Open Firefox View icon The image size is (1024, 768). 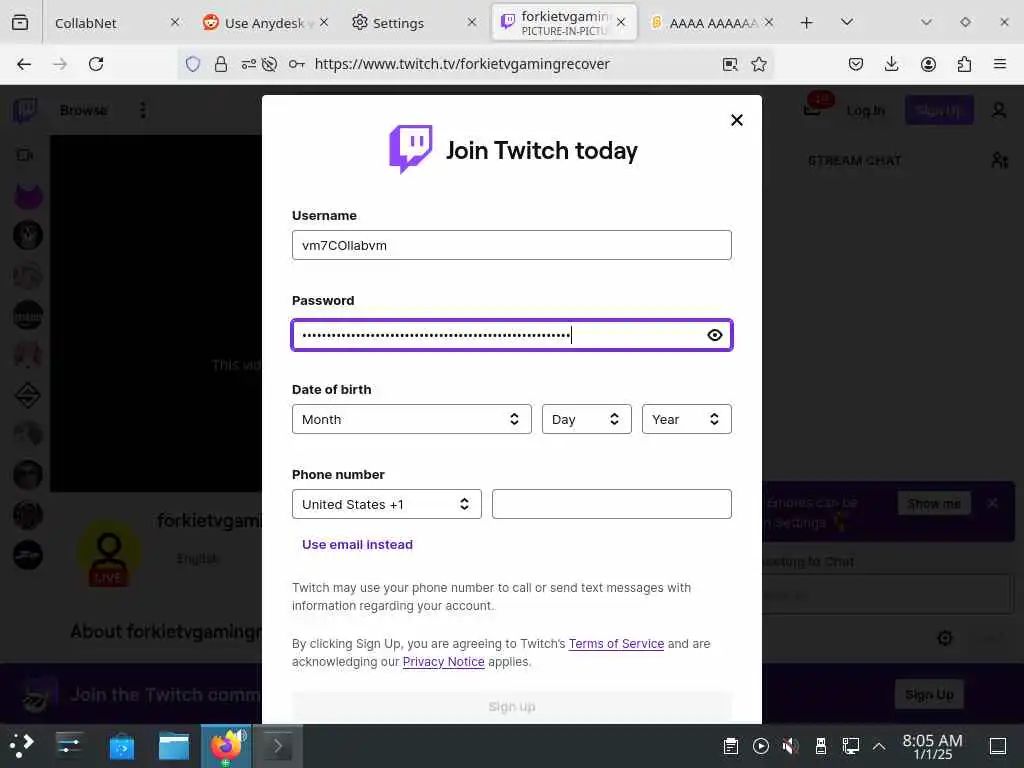tap(20, 22)
